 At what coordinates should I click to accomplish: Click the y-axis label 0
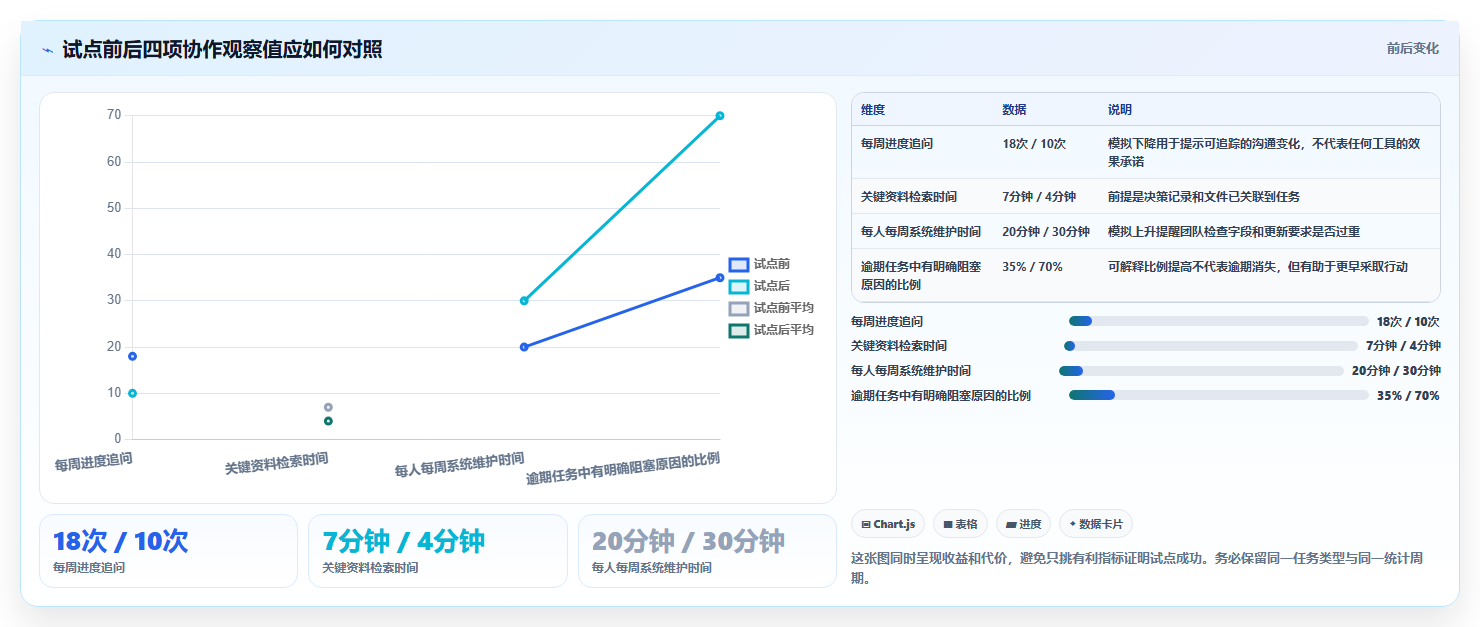(117, 439)
